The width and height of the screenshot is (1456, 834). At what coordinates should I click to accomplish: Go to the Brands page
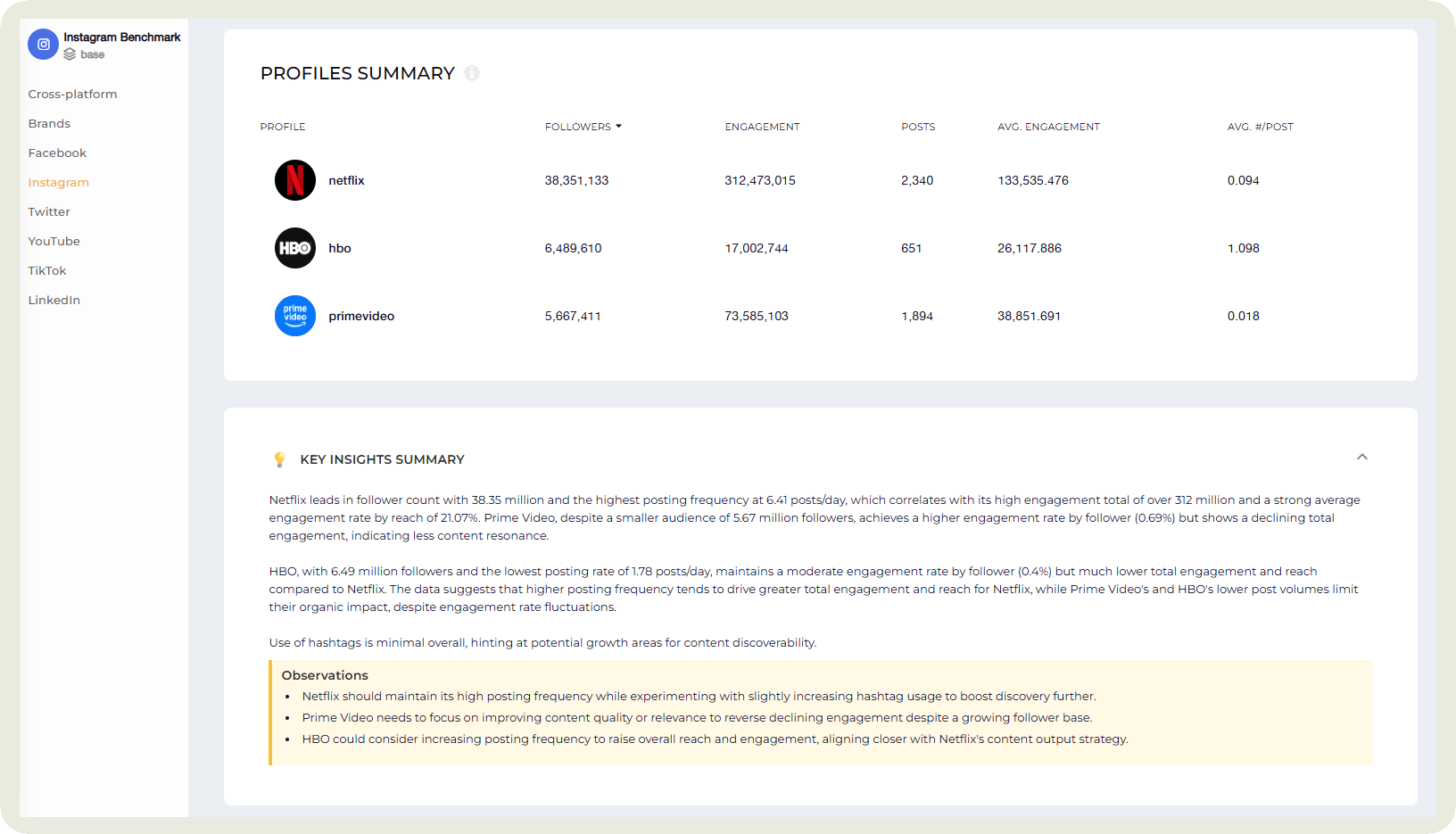[49, 123]
